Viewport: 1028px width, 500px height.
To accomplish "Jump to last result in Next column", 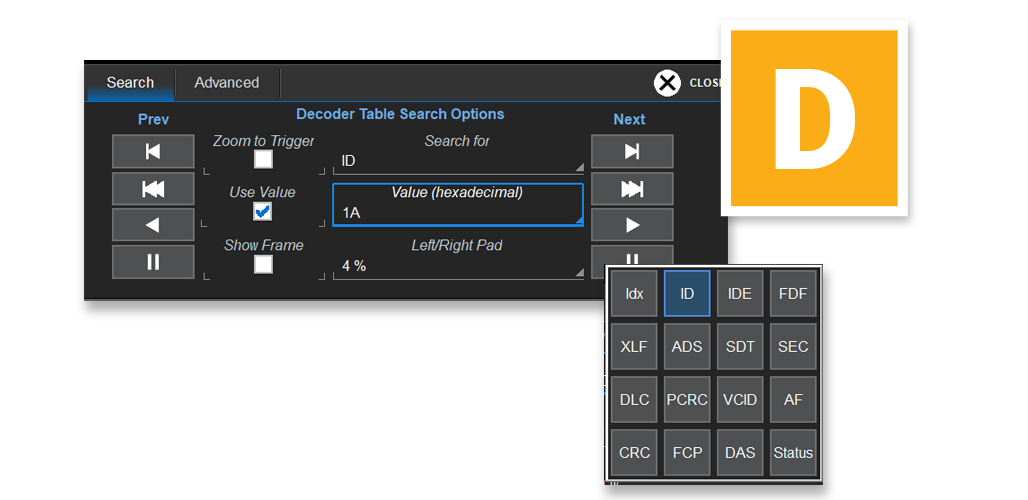I will pyautogui.click(x=632, y=152).
